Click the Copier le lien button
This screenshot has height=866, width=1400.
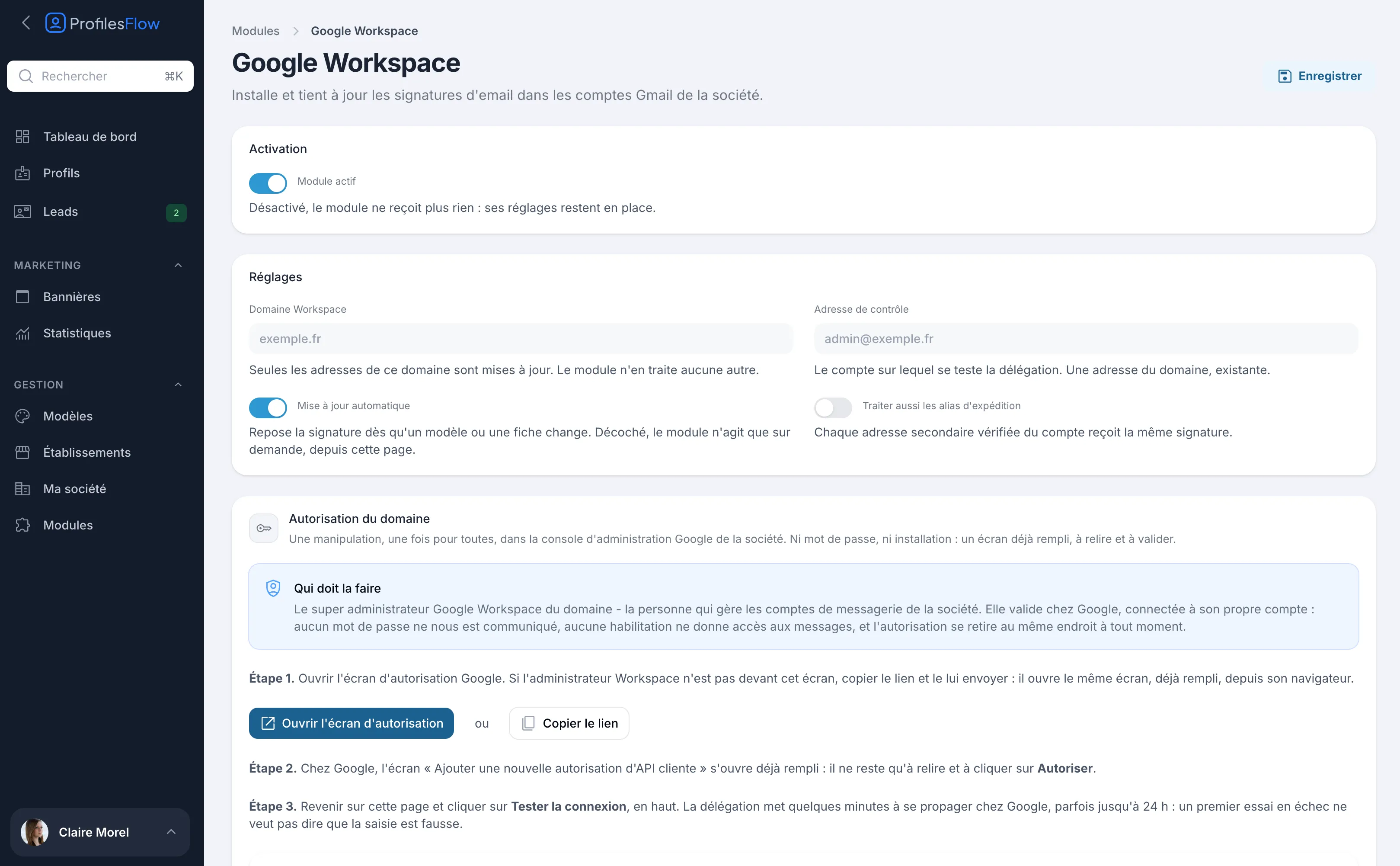(x=569, y=723)
